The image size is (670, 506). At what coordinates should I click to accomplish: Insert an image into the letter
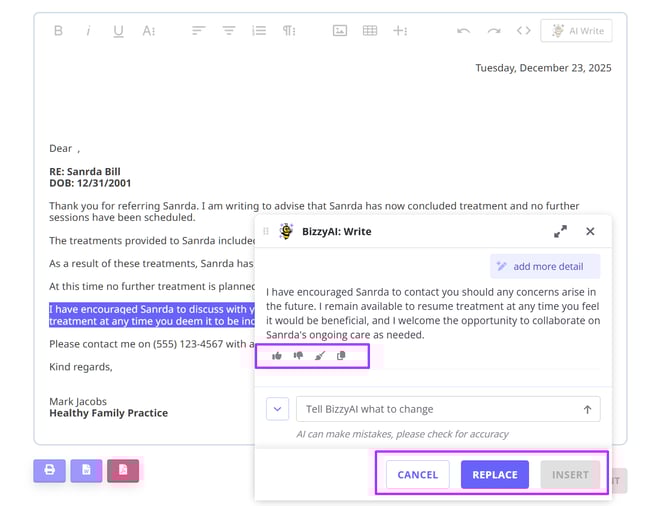(x=340, y=31)
